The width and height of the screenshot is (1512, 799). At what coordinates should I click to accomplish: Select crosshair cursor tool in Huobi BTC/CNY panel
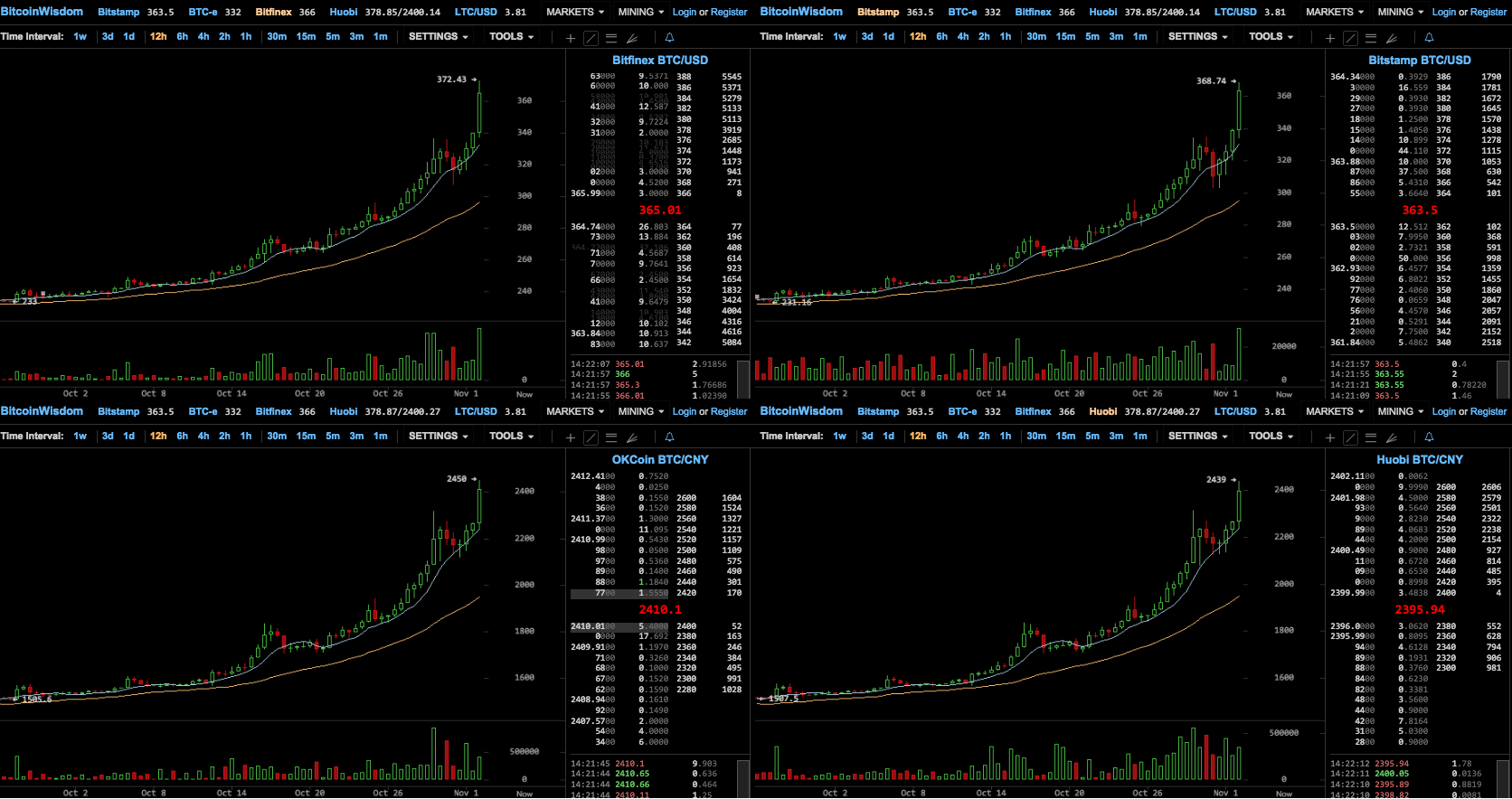1330,437
